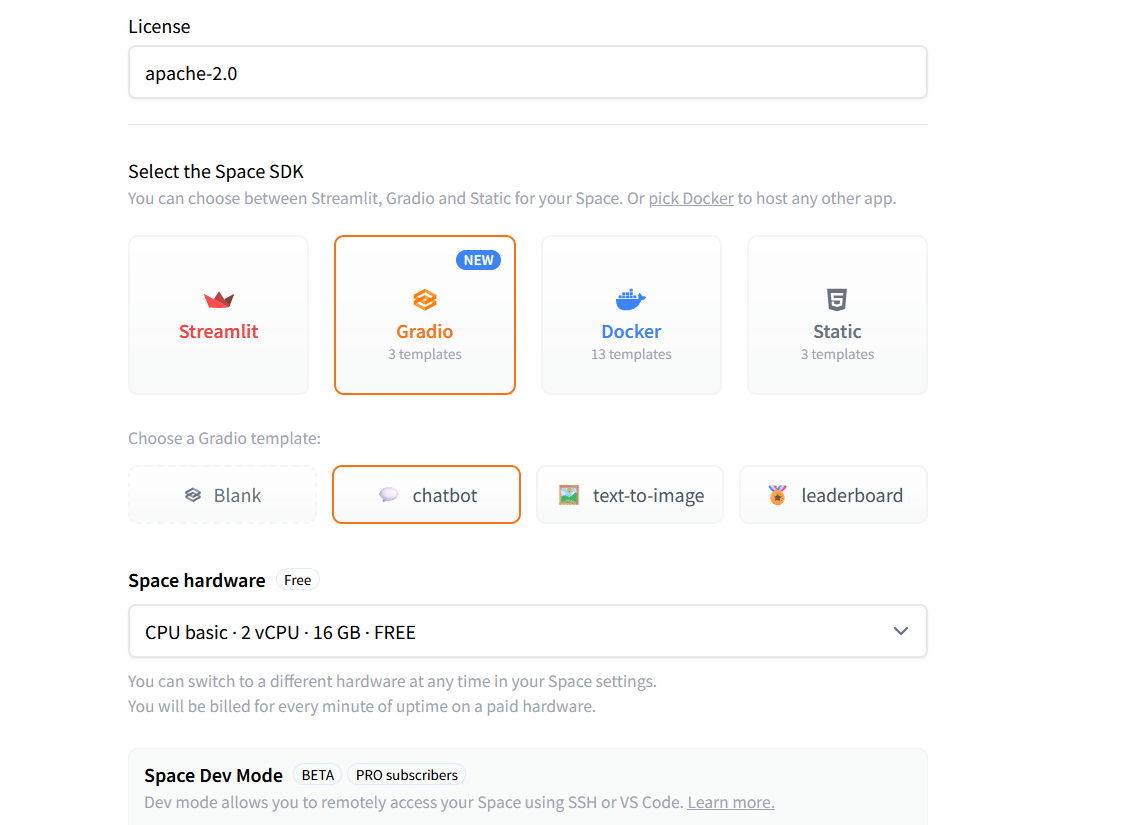Click '3 templates' under Gradio
Image resolution: width=1127 pixels, height=825 pixels.
coord(425,354)
